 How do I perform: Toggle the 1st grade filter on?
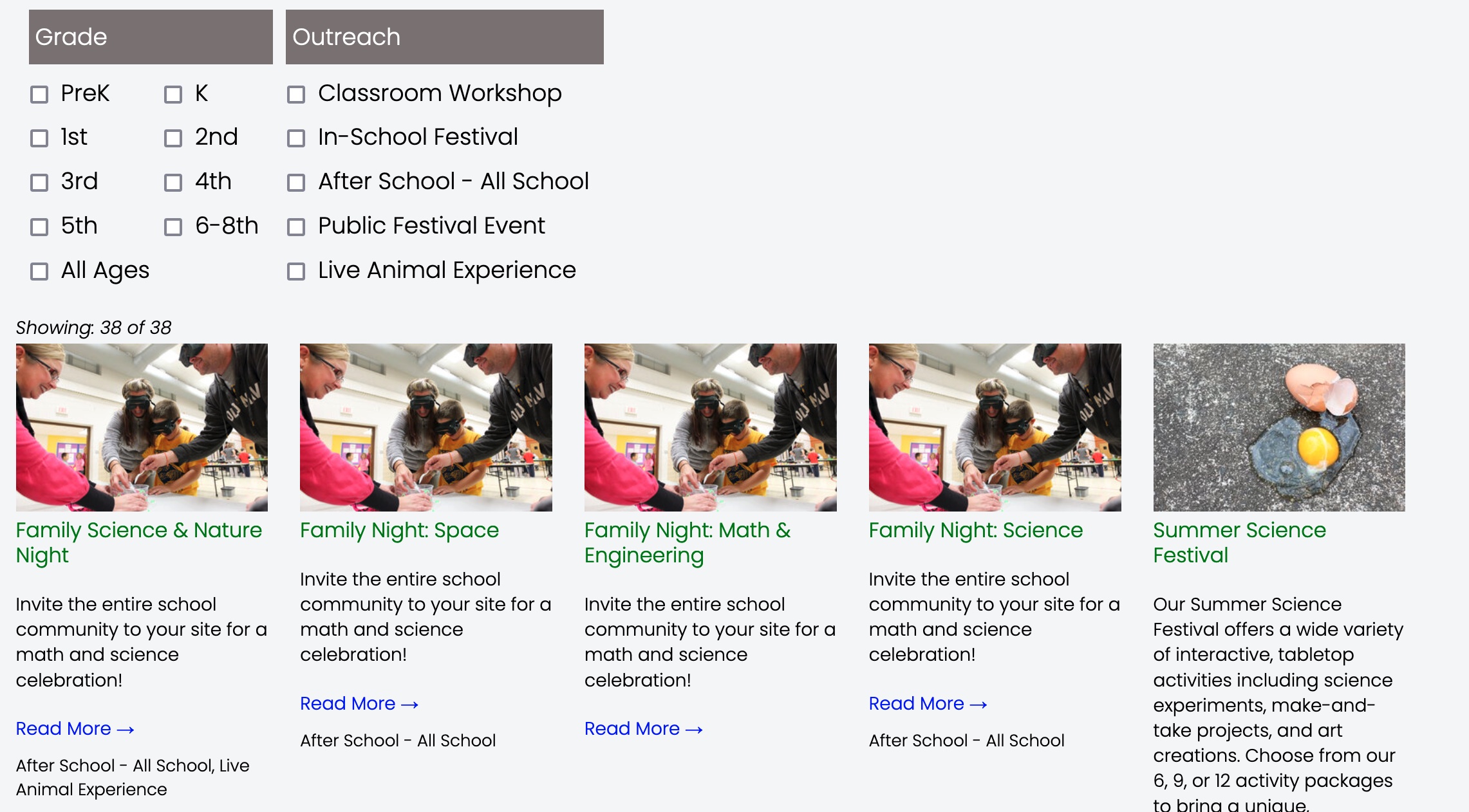pos(40,138)
